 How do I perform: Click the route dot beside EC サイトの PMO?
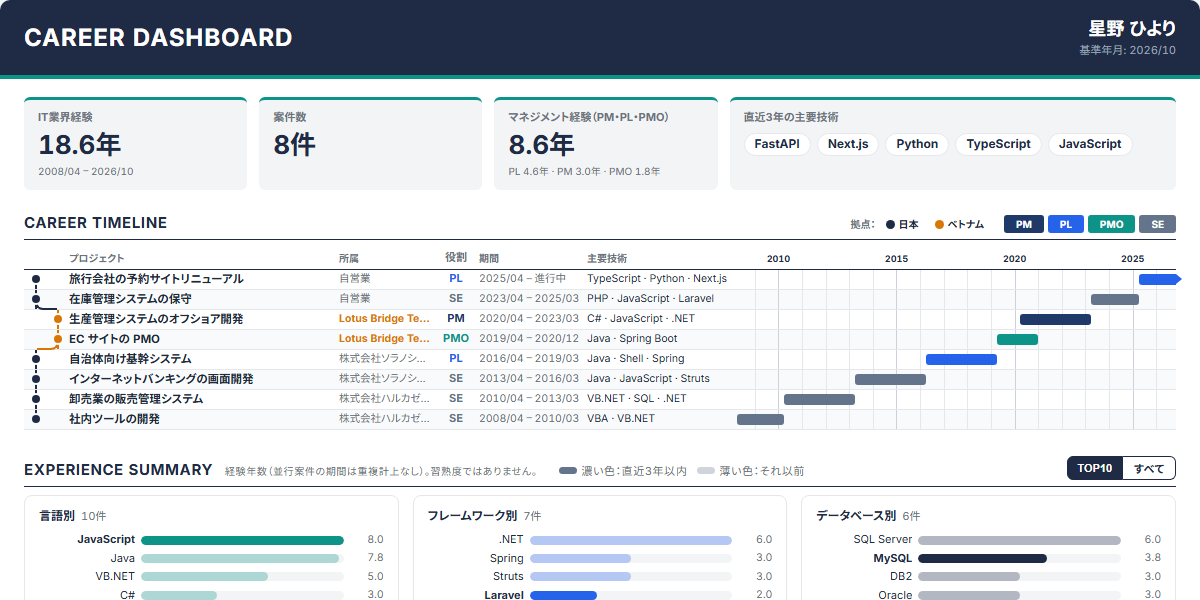pos(58,339)
